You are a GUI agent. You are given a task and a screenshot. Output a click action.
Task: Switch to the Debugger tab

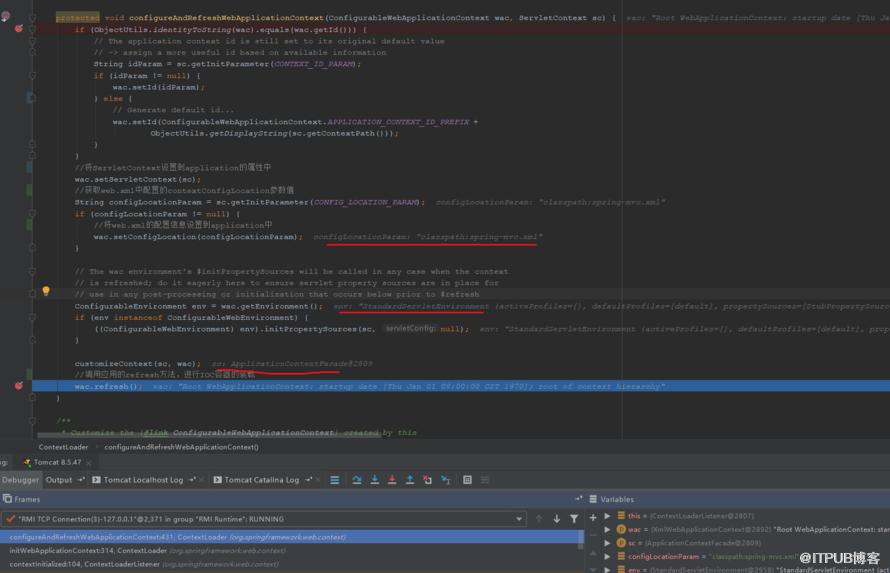pos(20,480)
